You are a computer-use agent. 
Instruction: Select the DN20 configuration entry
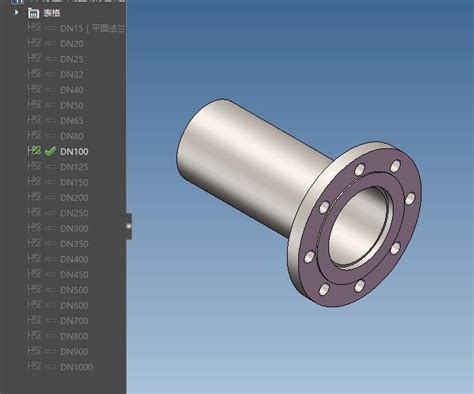point(72,44)
